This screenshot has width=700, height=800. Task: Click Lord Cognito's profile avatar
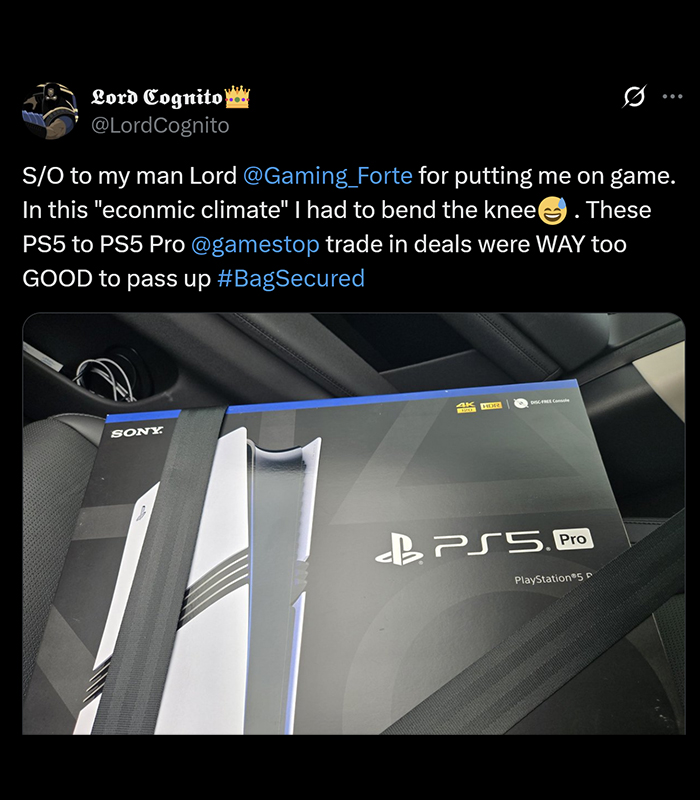coord(50,111)
